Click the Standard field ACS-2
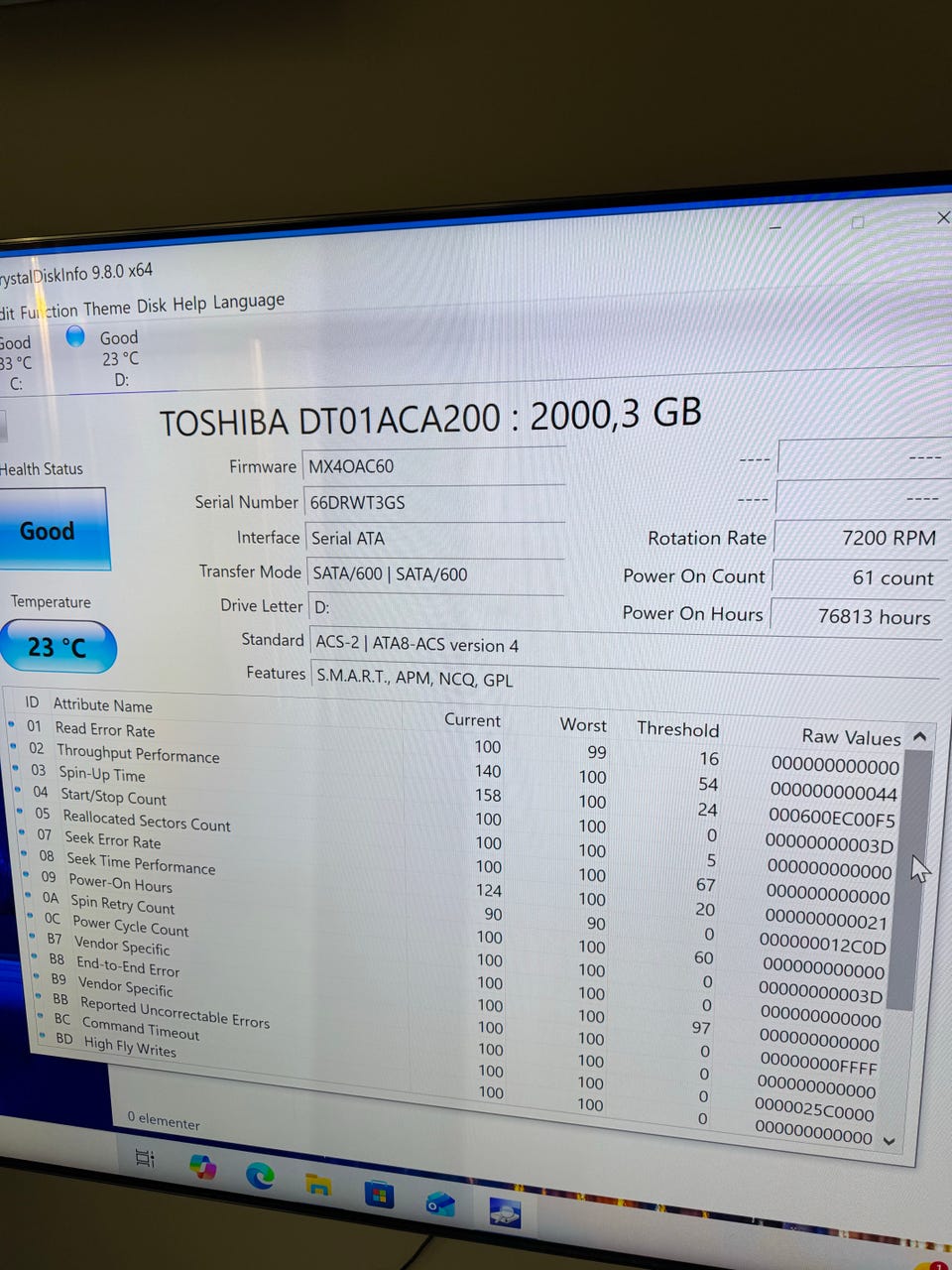The width and height of the screenshot is (952, 1270). click(x=626, y=645)
